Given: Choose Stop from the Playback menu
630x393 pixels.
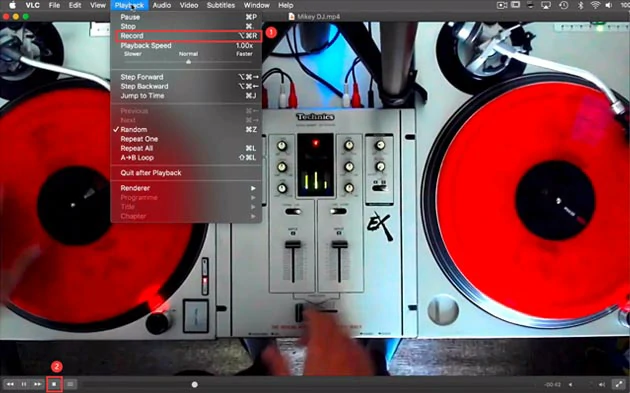Looking at the screenshot, I should (186, 27).
